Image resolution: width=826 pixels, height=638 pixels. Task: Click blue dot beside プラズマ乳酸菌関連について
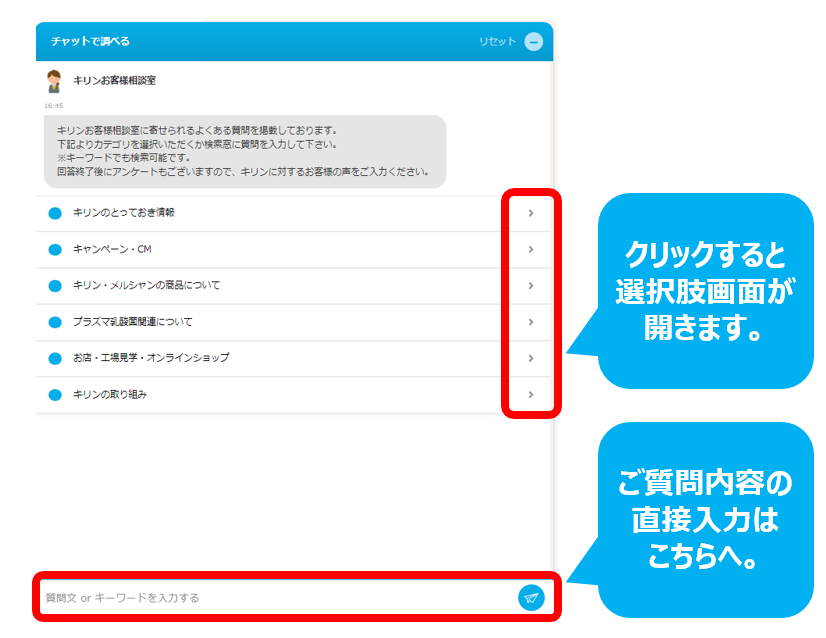[x=55, y=322]
